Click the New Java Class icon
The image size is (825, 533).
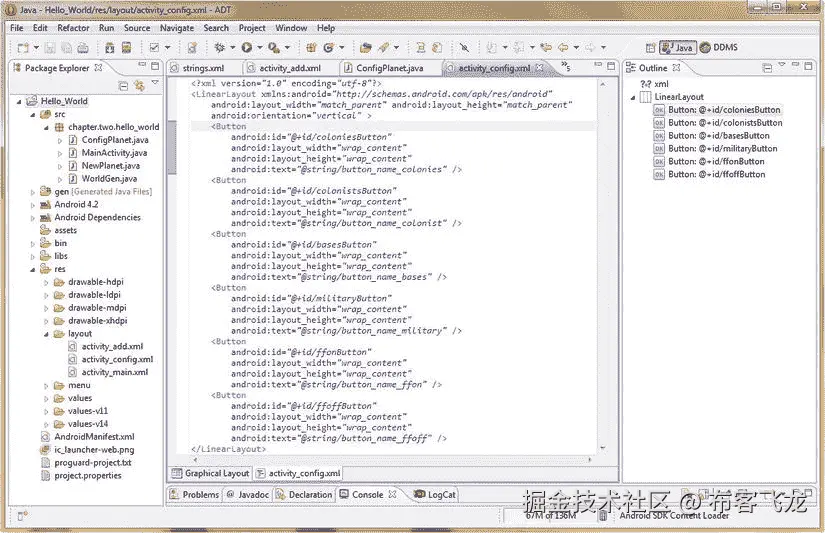coord(329,48)
